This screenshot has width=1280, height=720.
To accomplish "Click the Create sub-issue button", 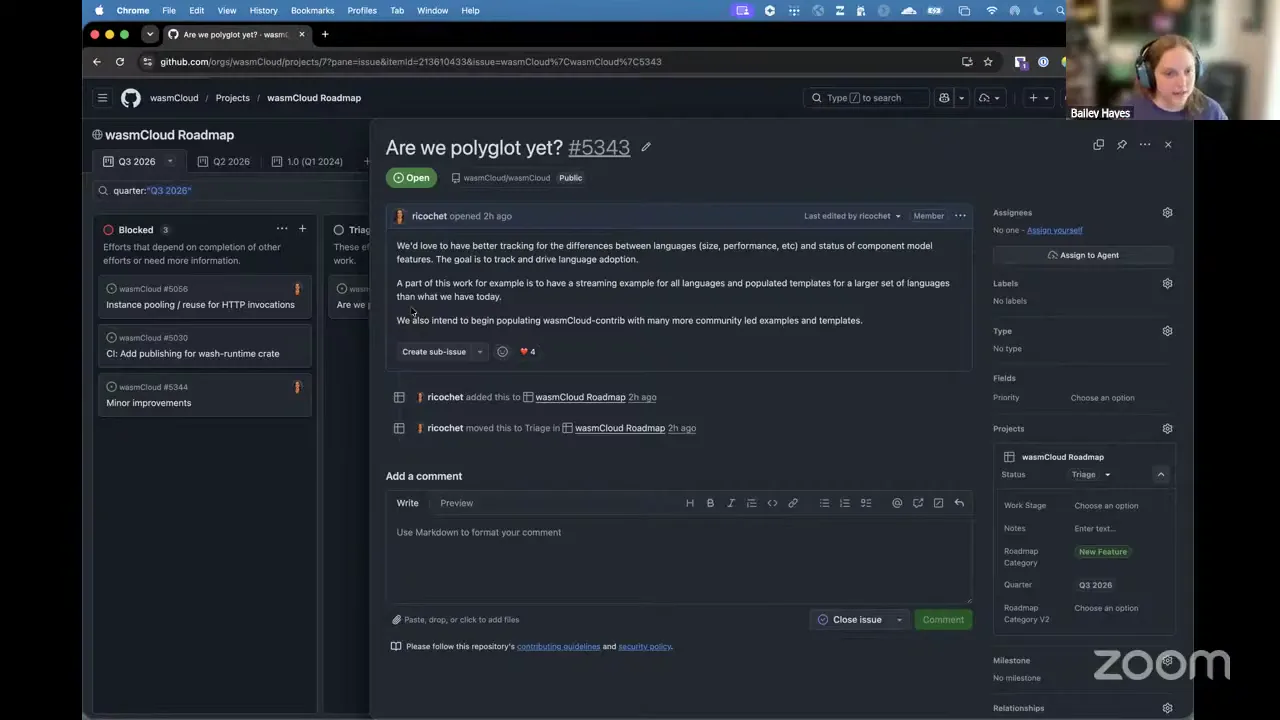I will (434, 352).
